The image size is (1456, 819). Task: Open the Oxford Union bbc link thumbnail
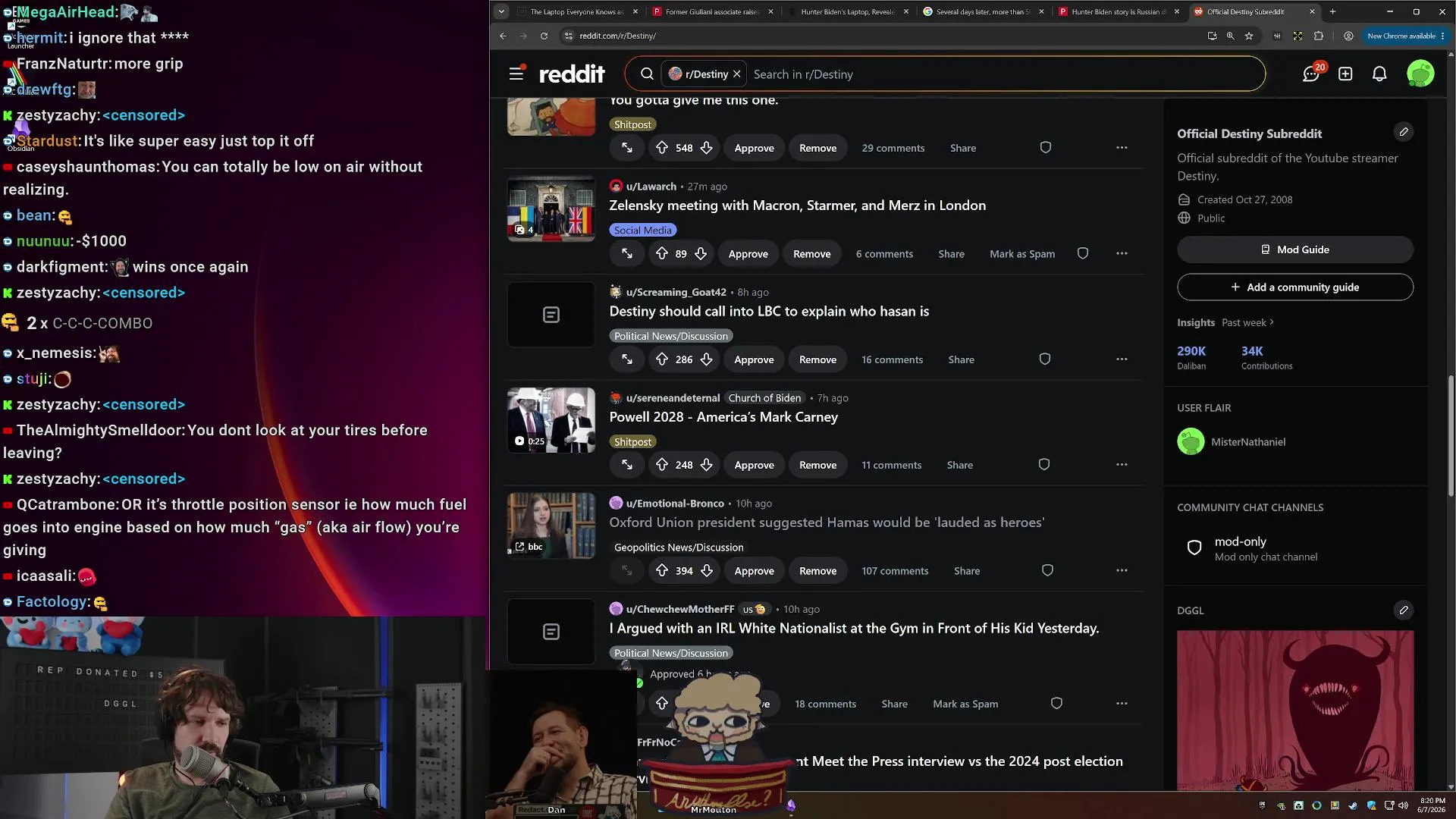[x=551, y=526]
